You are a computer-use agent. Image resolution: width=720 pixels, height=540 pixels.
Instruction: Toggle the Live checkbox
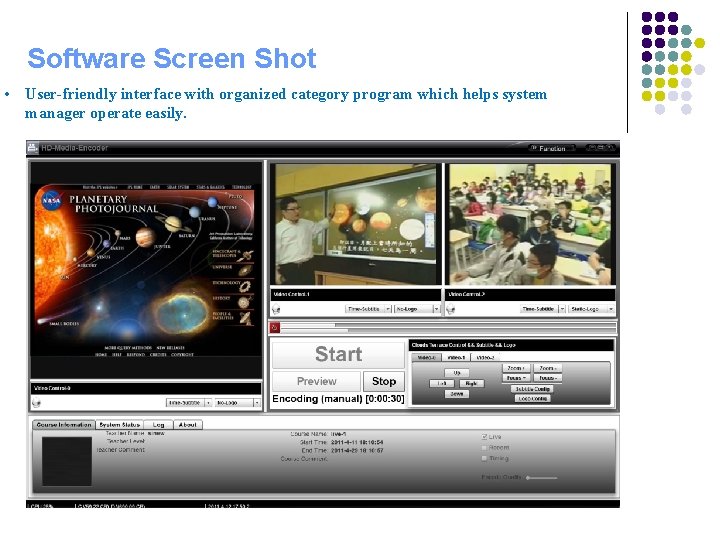[484, 436]
